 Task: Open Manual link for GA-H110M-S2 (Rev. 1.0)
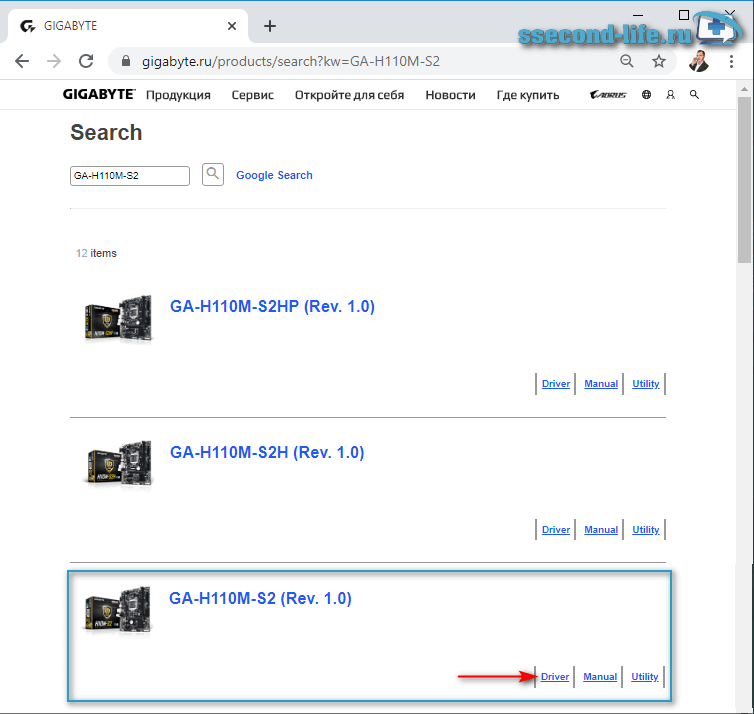click(x=600, y=676)
